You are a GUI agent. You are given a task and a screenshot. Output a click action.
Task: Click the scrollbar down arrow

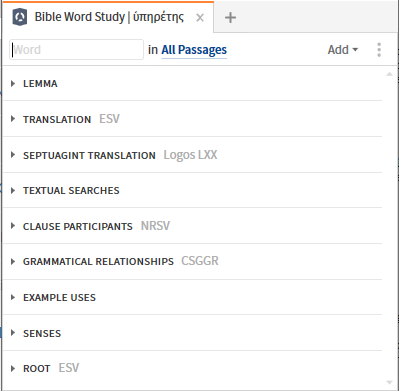pyautogui.click(x=389, y=383)
